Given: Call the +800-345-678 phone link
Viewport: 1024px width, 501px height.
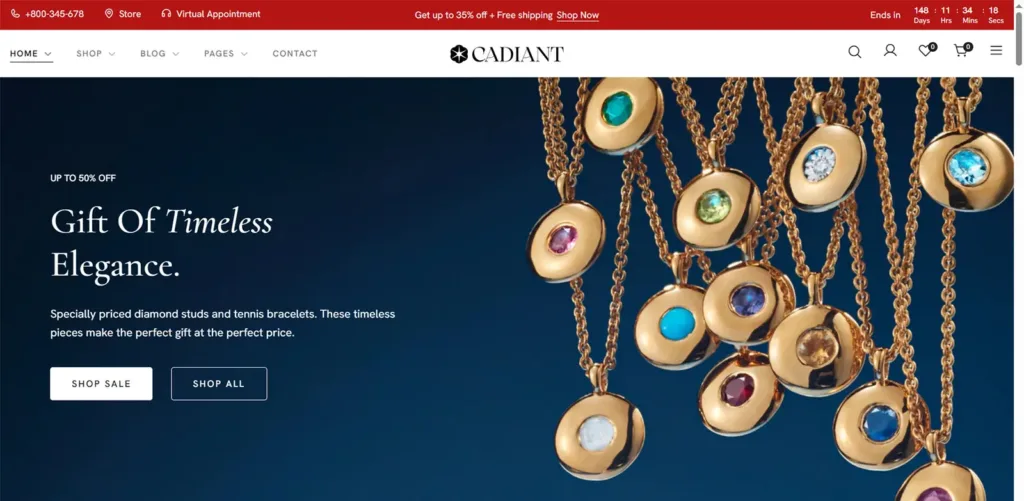Looking at the screenshot, I should click(55, 14).
